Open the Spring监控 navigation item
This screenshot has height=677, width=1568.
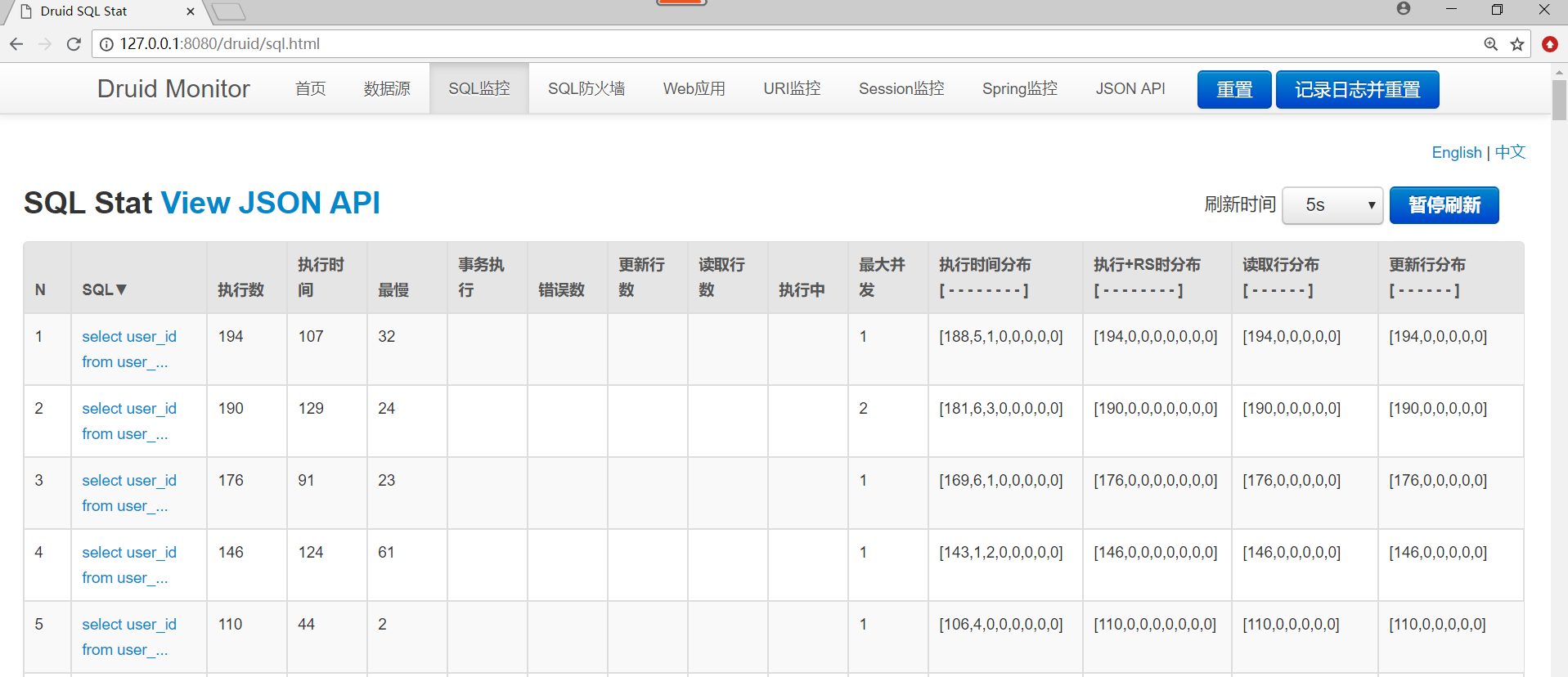pyautogui.click(x=1020, y=88)
